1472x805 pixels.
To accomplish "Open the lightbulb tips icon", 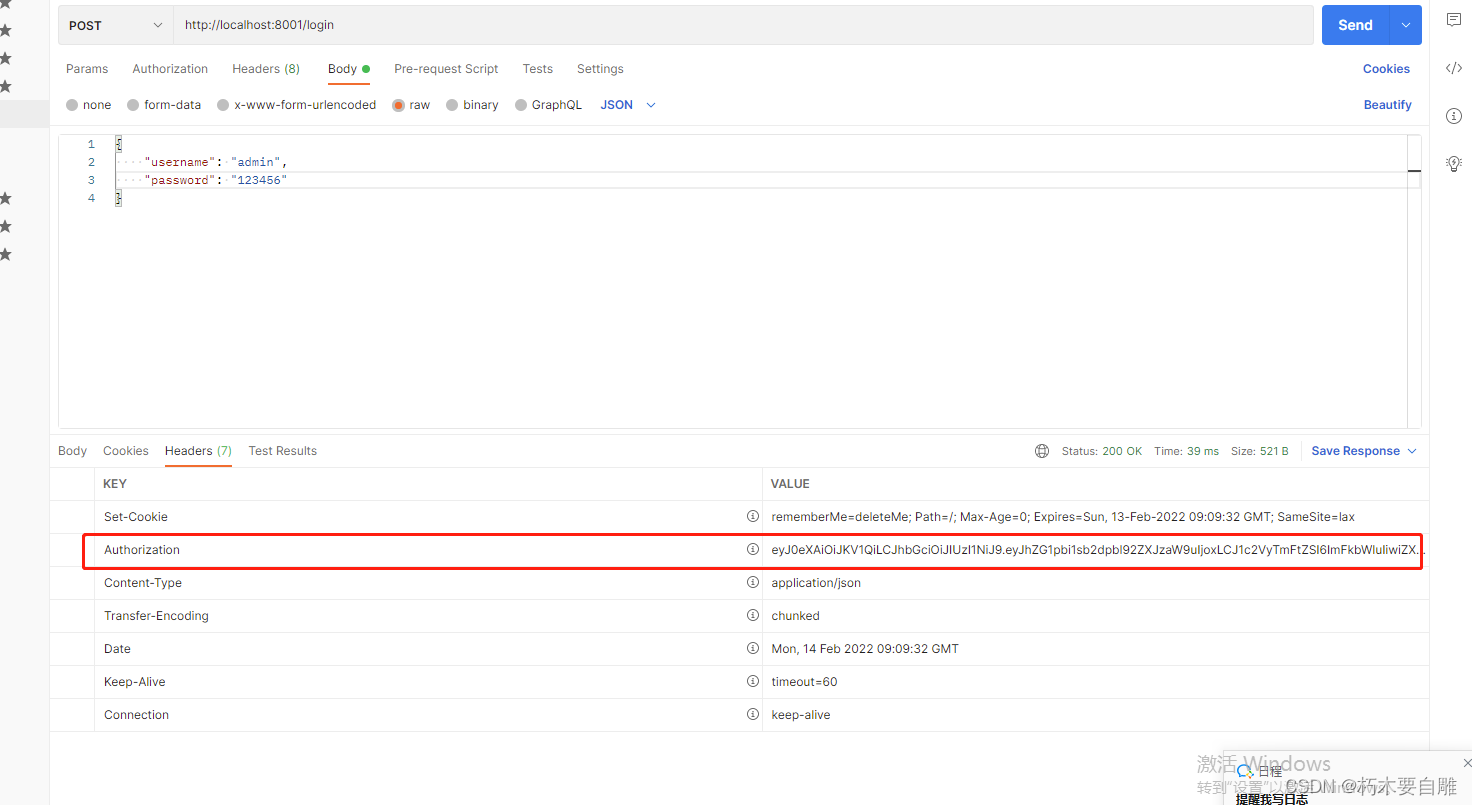I will [x=1454, y=163].
